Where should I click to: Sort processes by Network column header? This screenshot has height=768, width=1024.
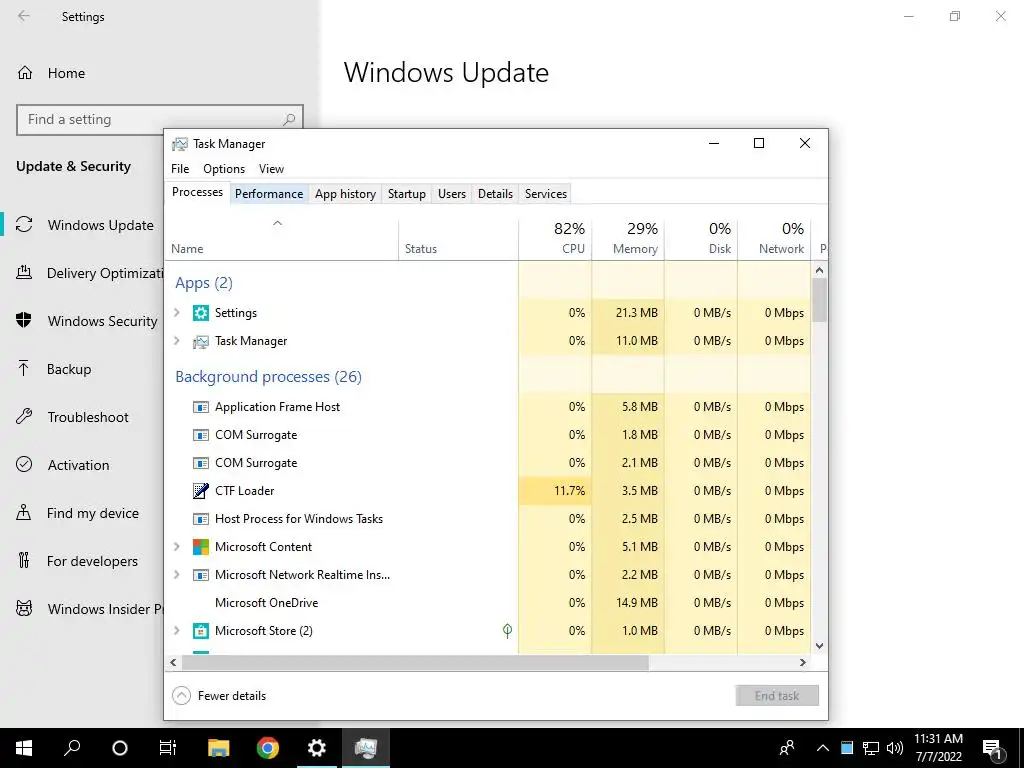[x=775, y=238]
